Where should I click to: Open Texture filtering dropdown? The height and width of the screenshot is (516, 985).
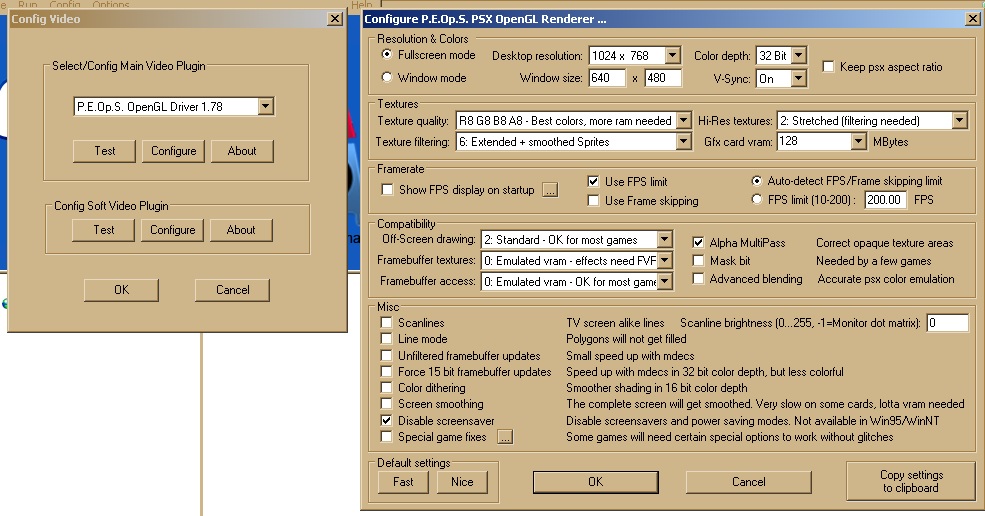pyautogui.click(x=684, y=142)
